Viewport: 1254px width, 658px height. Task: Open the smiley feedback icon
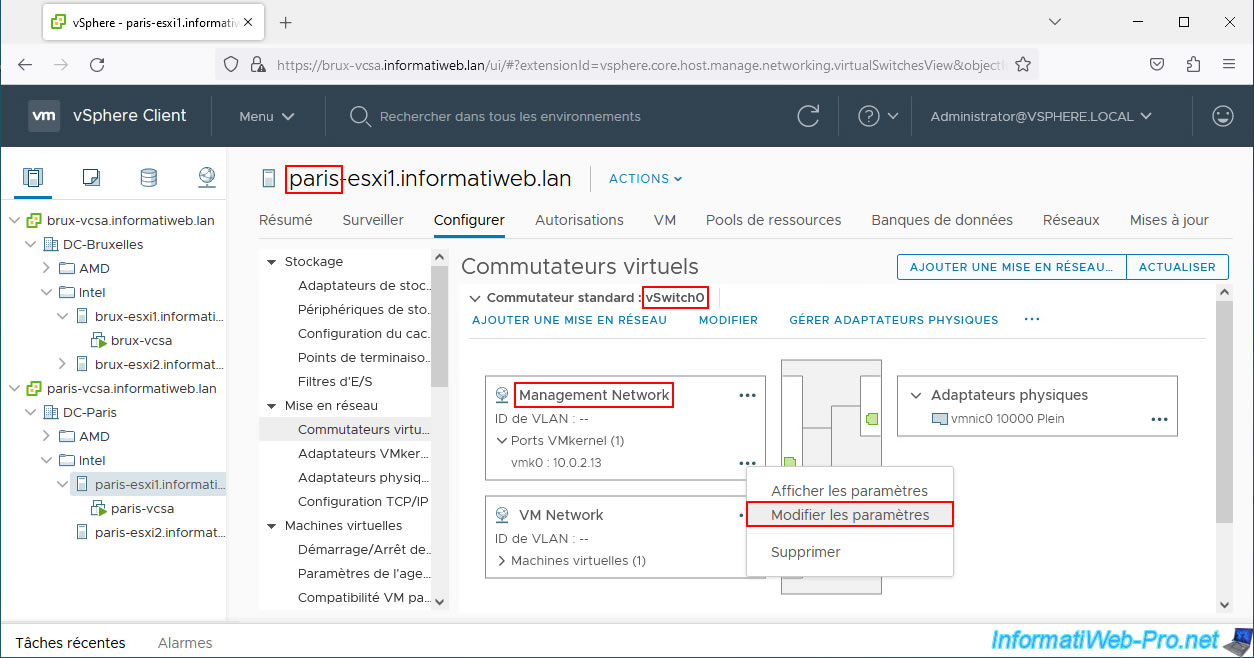click(x=1222, y=116)
